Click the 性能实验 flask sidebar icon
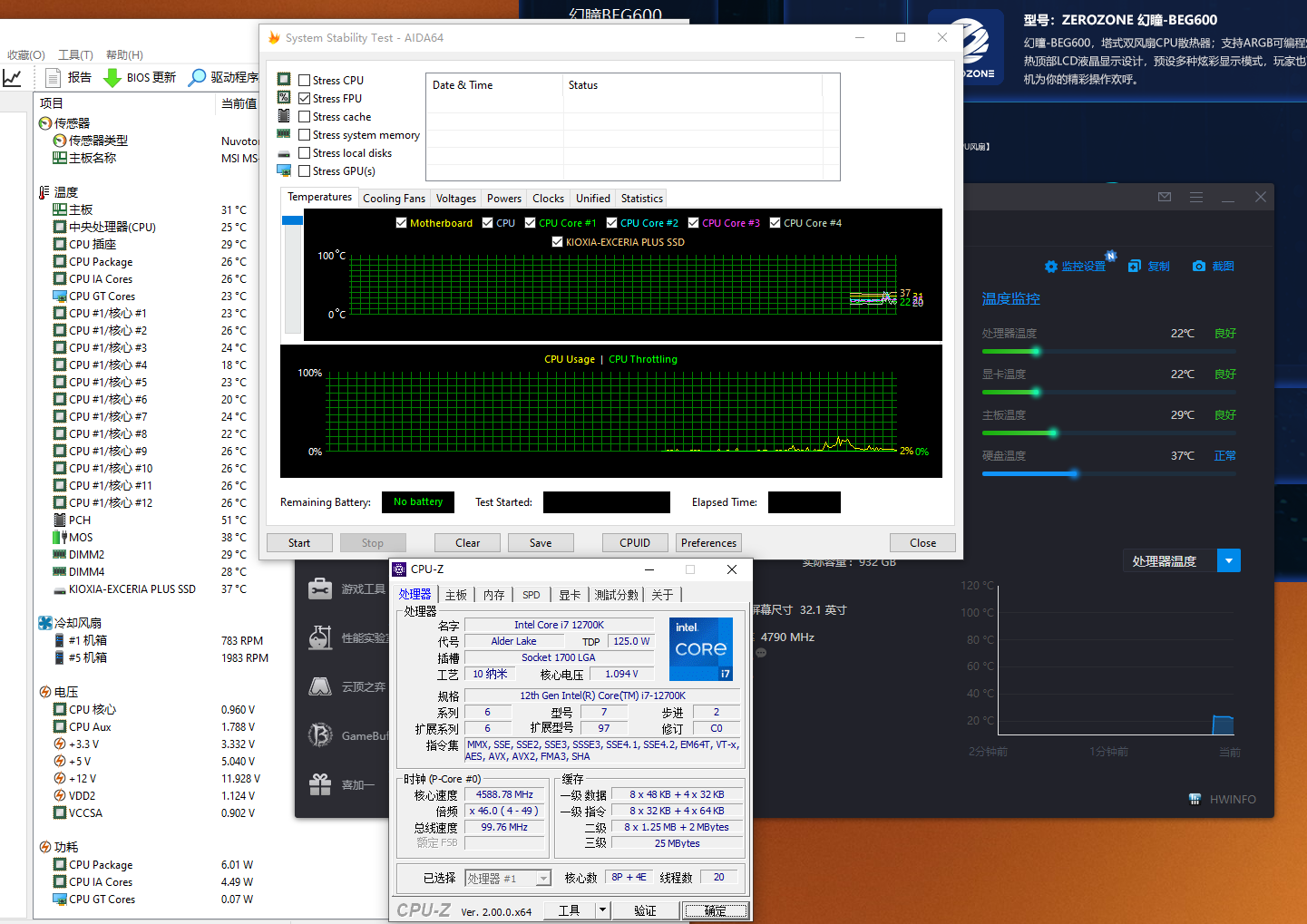The width and height of the screenshot is (1307, 924). coord(320,637)
